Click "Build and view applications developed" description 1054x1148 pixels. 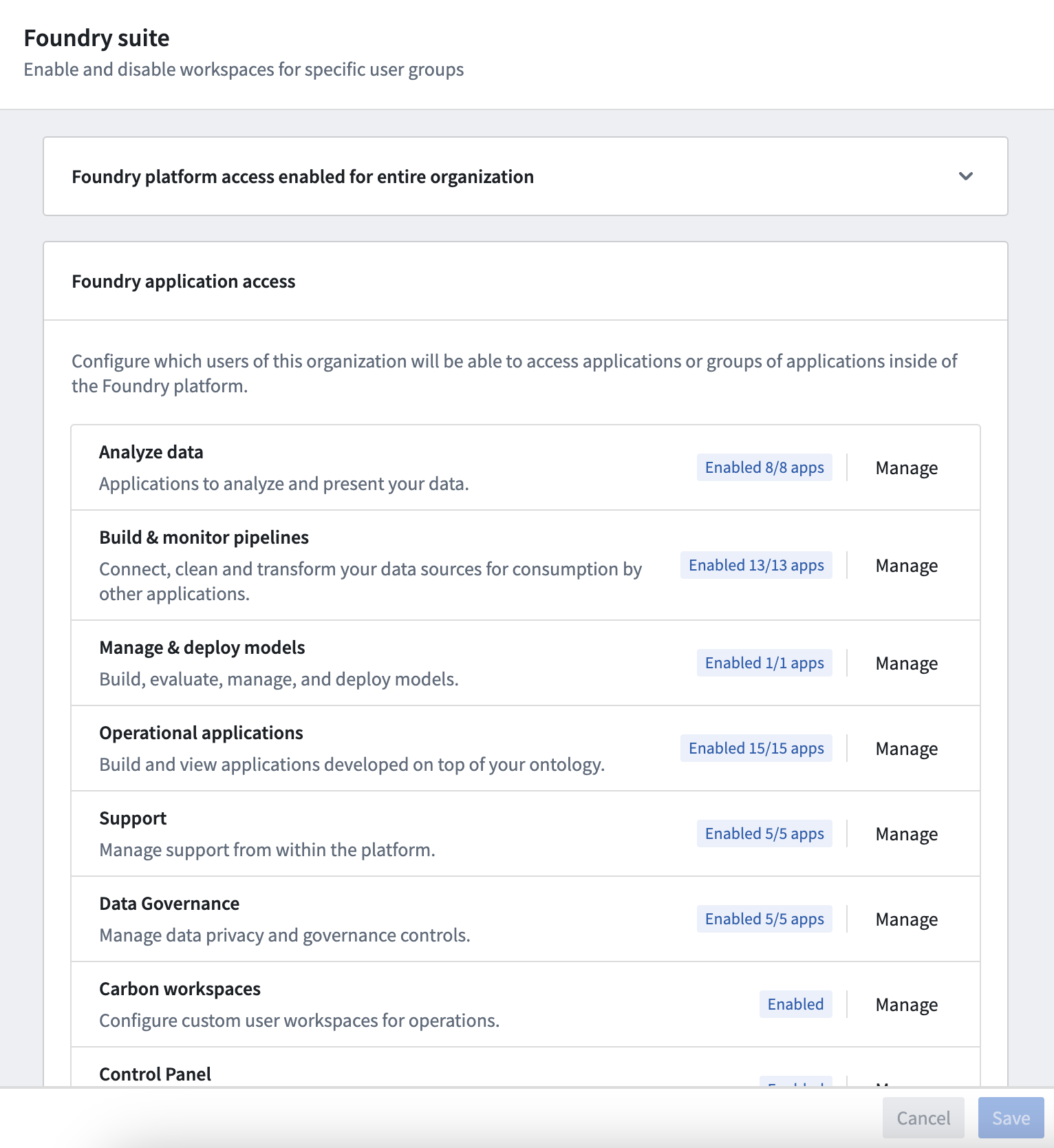point(352,765)
